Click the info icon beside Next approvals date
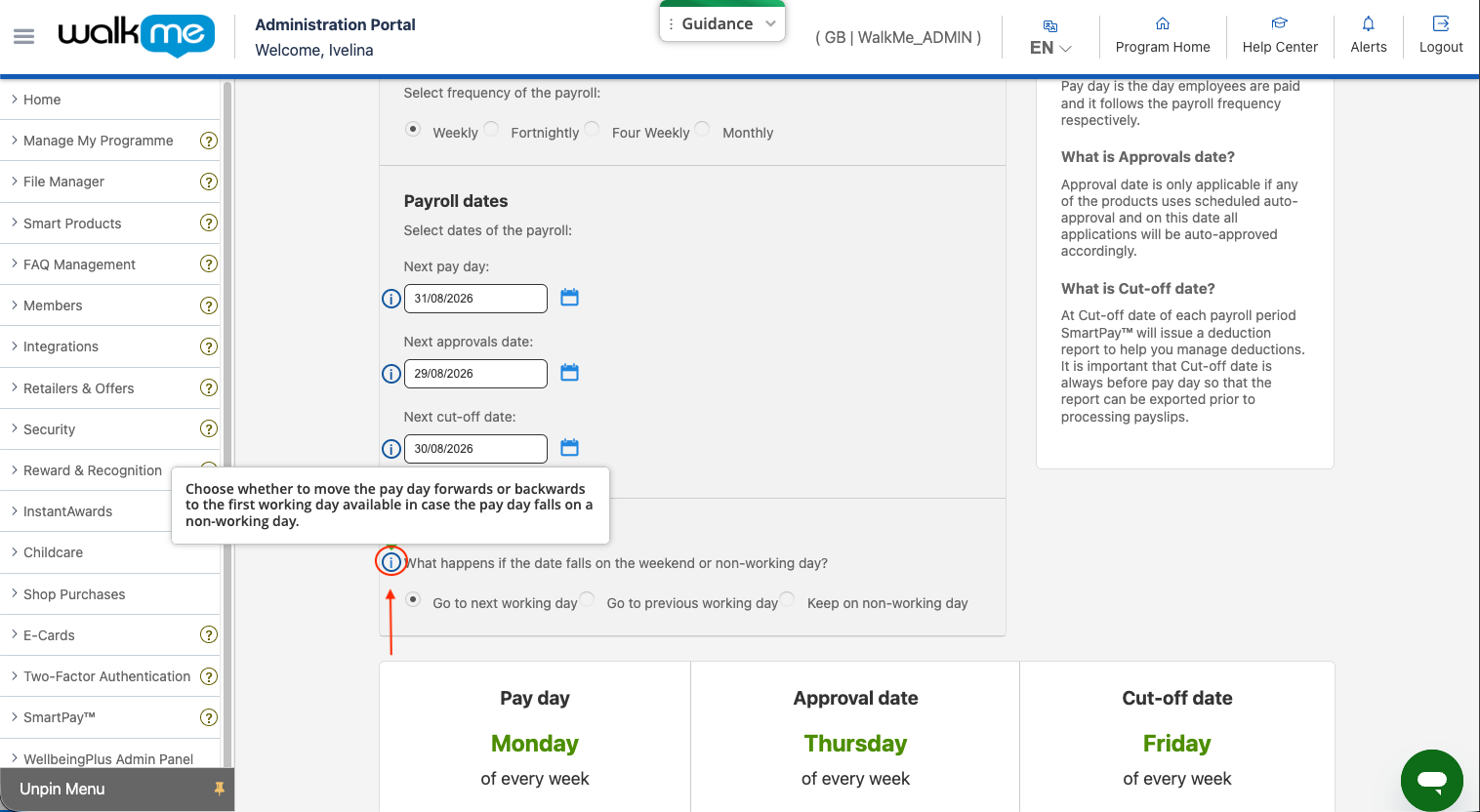This screenshot has width=1480, height=812. tap(391, 374)
